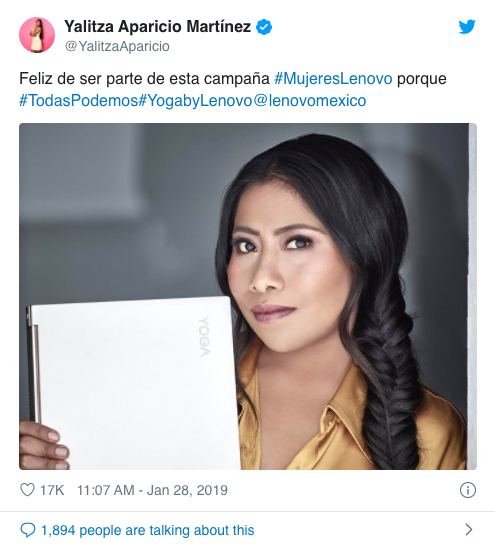Open the attached tweet photo
This screenshot has width=495, height=546.
[248, 296]
